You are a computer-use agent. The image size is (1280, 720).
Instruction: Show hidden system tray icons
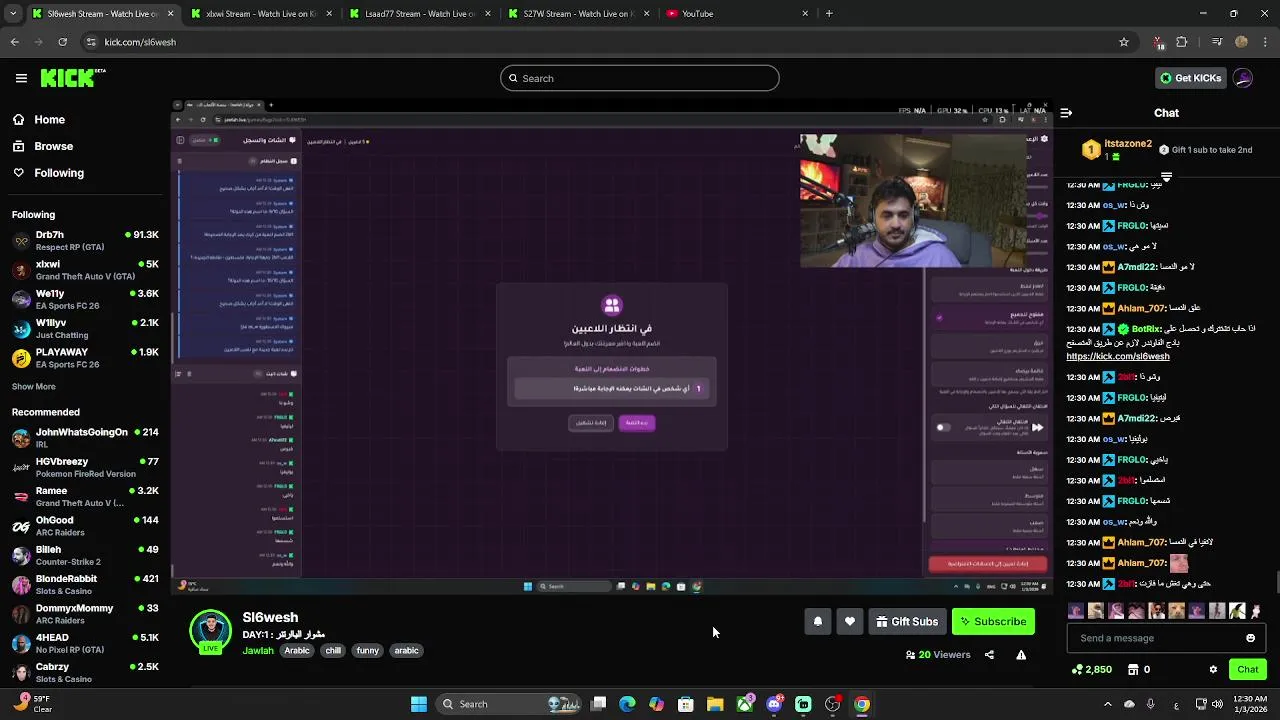tap(1107, 704)
